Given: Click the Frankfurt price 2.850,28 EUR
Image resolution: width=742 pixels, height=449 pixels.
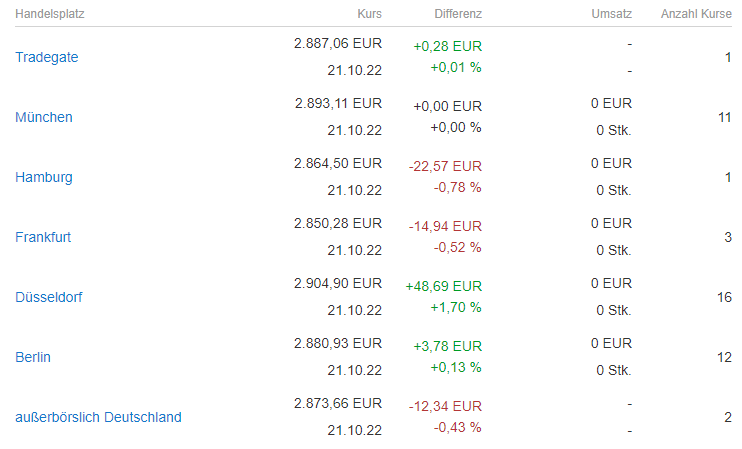Looking at the screenshot, I should pos(338,225).
